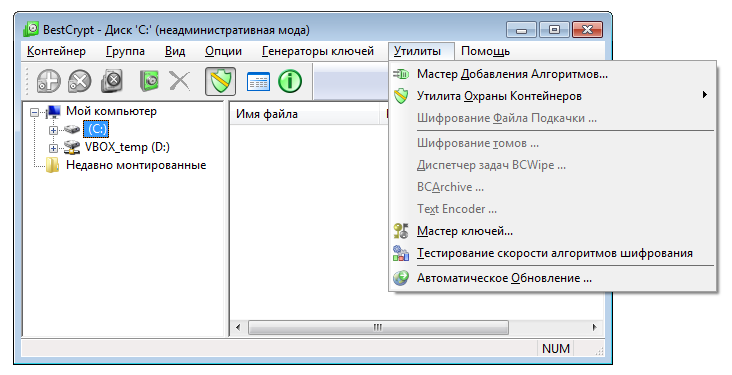Image resolution: width=732 pixels, height=375 pixels.
Task: Click the NUM status bar indicator
Action: [x=556, y=349]
